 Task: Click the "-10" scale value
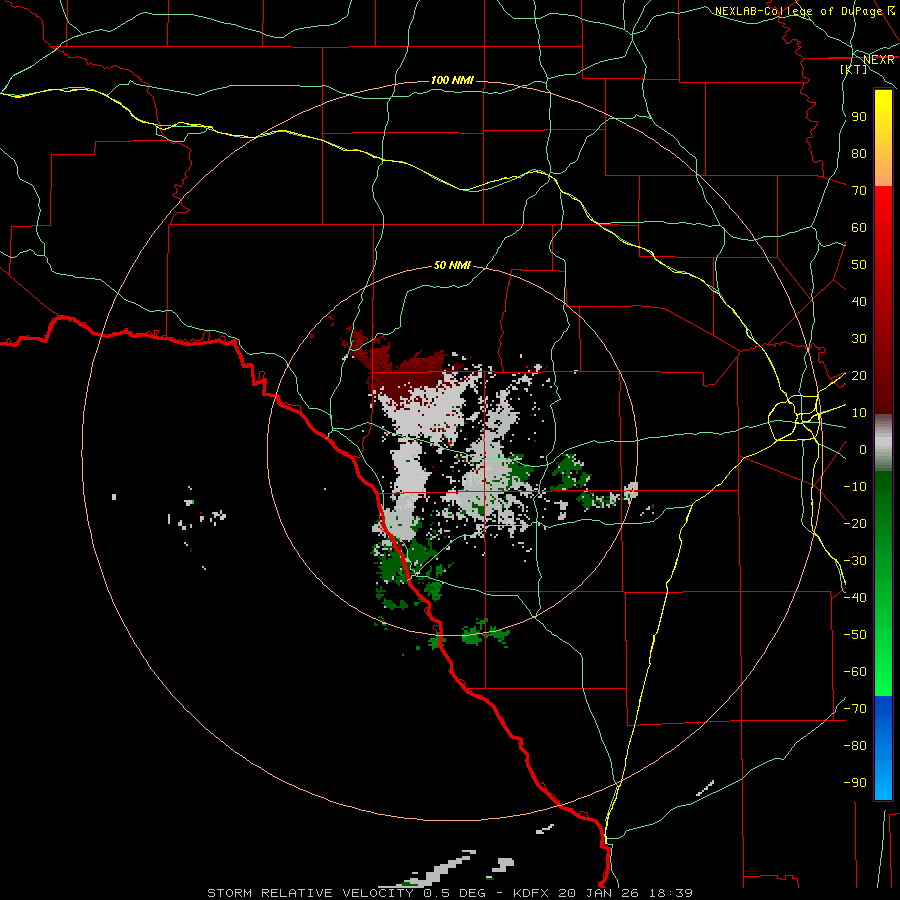click(x=855, y=487)
